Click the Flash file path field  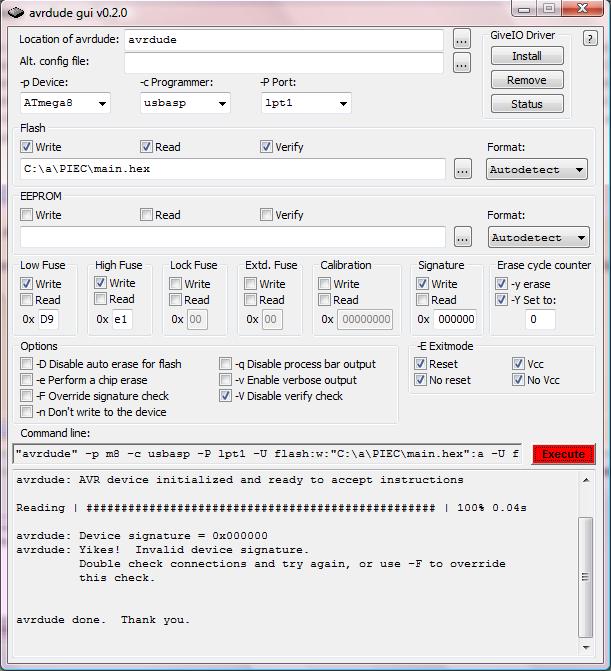[233, 169]
